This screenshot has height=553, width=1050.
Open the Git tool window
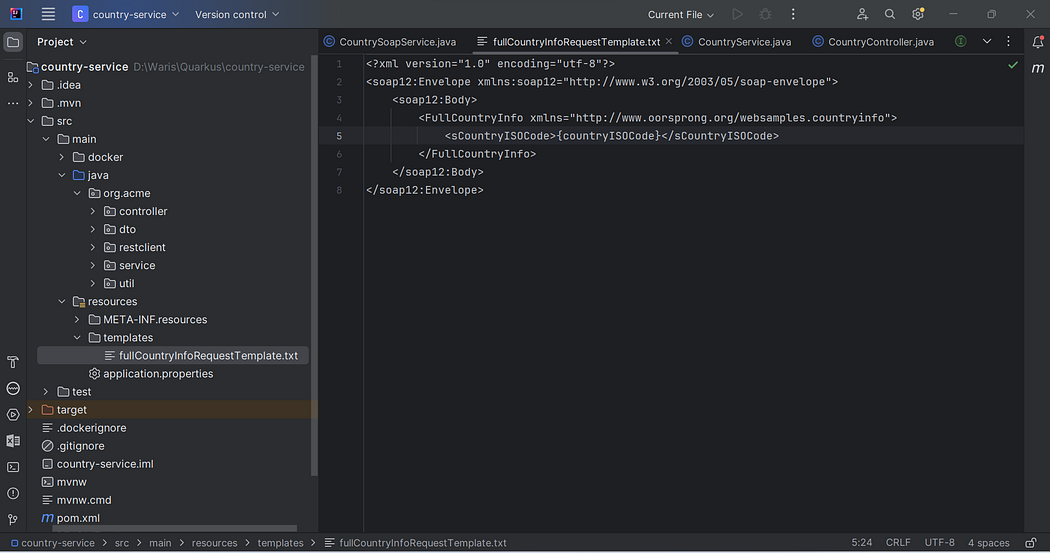(13, 520)
